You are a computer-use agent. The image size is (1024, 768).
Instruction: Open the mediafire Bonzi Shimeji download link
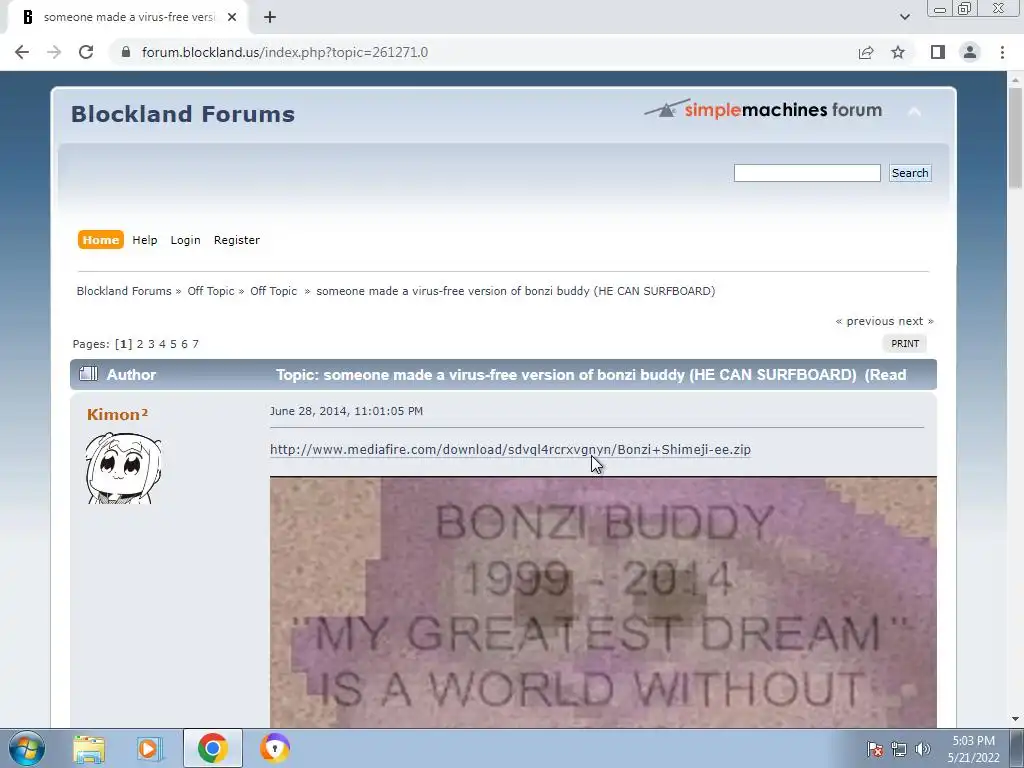coord(510,449)
